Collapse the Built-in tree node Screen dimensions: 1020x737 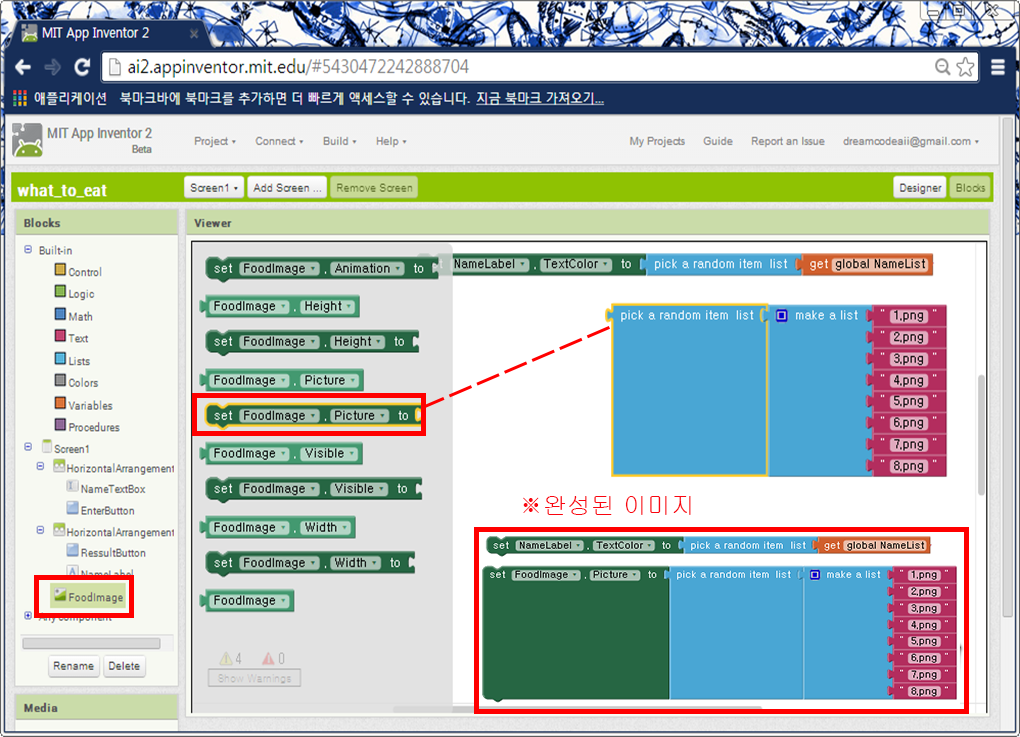(28, 250)
